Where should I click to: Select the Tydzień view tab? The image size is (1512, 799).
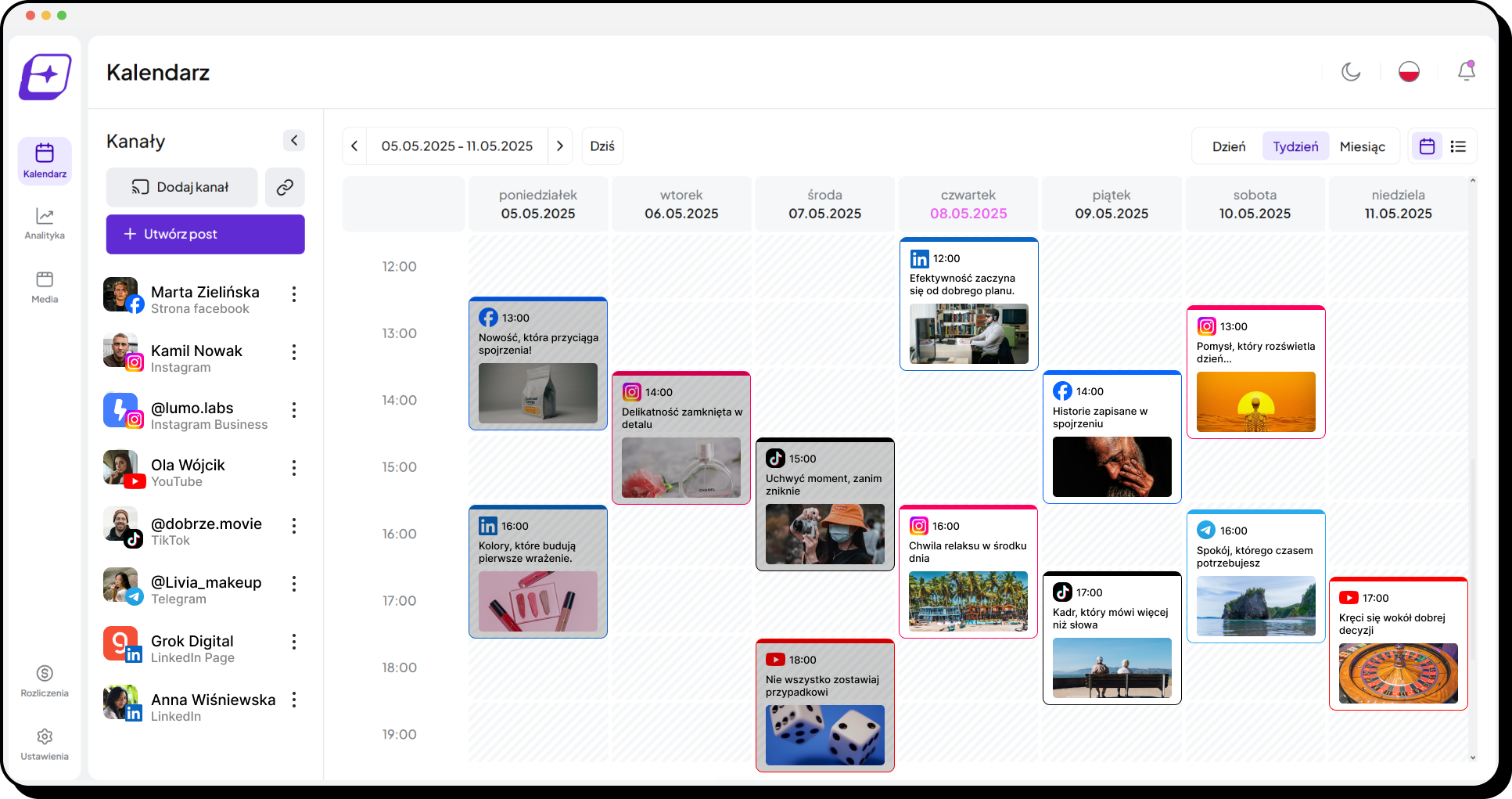click(1295, 146)
